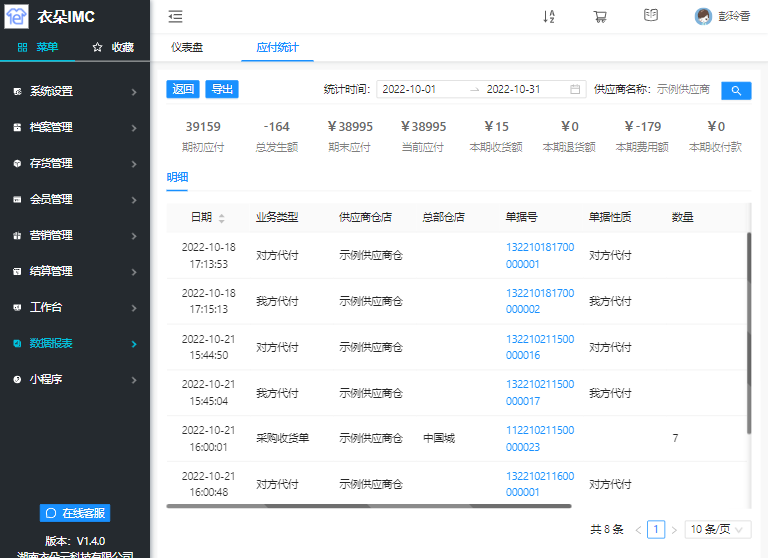Sort the table by 日期 column arrows
The width and height of the screenshot is (768, 558).
pos(221,218)
